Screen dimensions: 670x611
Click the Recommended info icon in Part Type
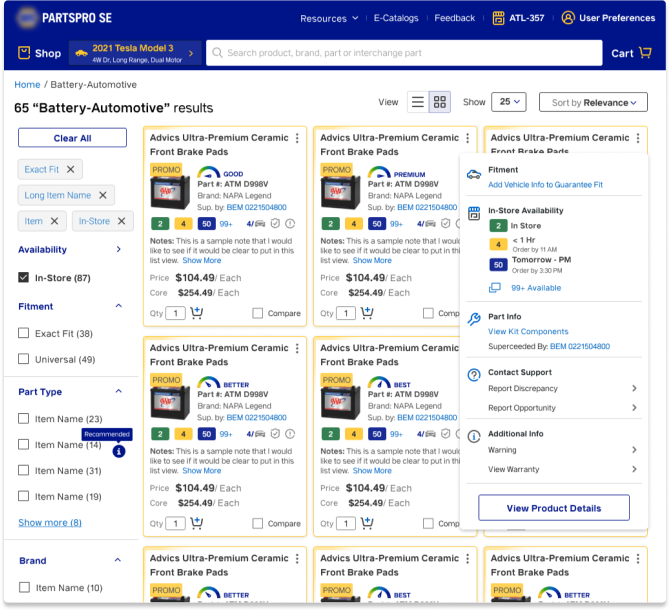(119, 451)
